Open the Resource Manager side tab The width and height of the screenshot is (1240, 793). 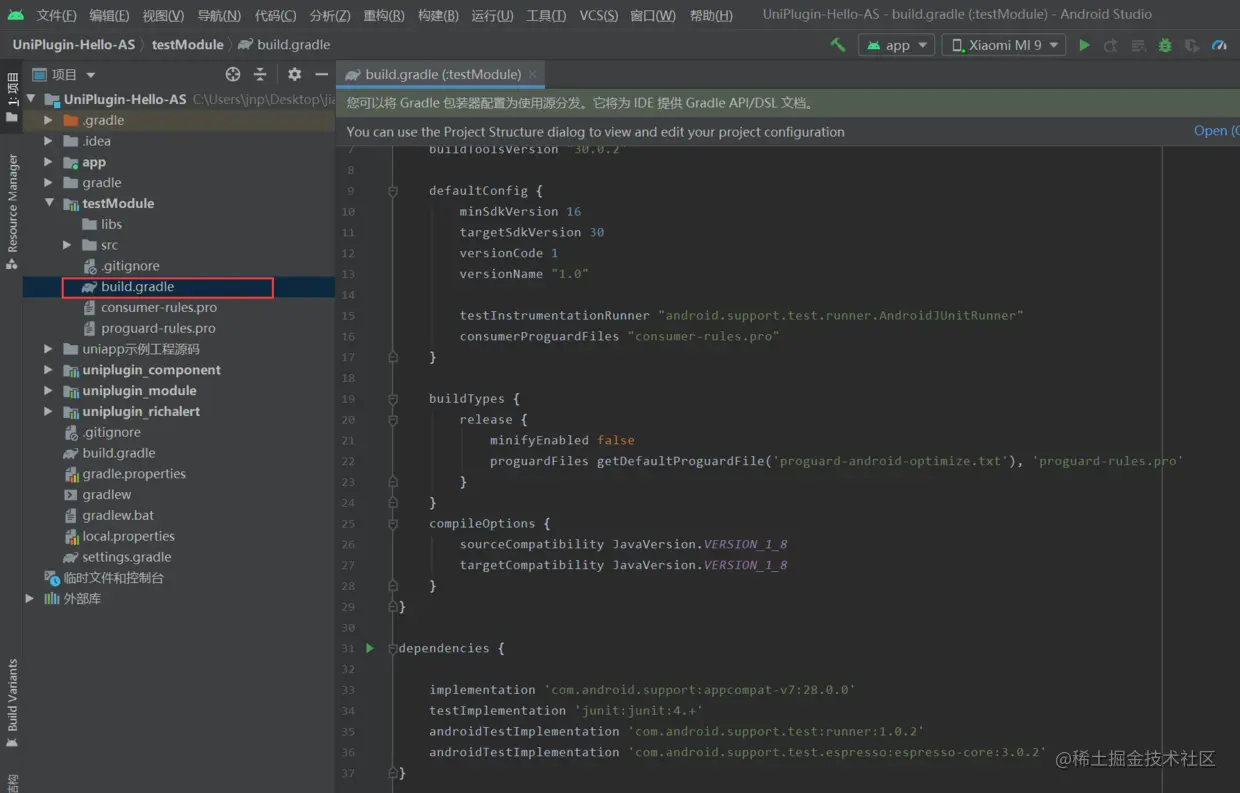click(12, 212)
